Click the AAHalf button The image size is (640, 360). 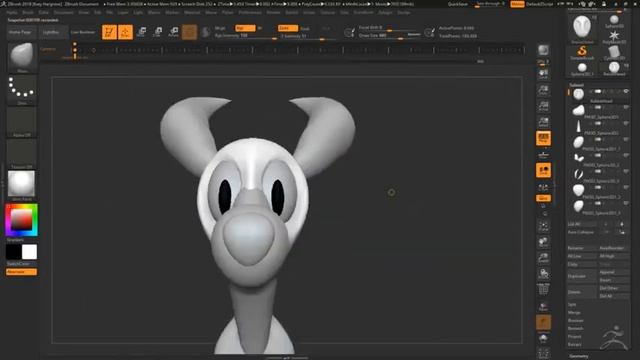pyautogui.click(x=543, y=122)
